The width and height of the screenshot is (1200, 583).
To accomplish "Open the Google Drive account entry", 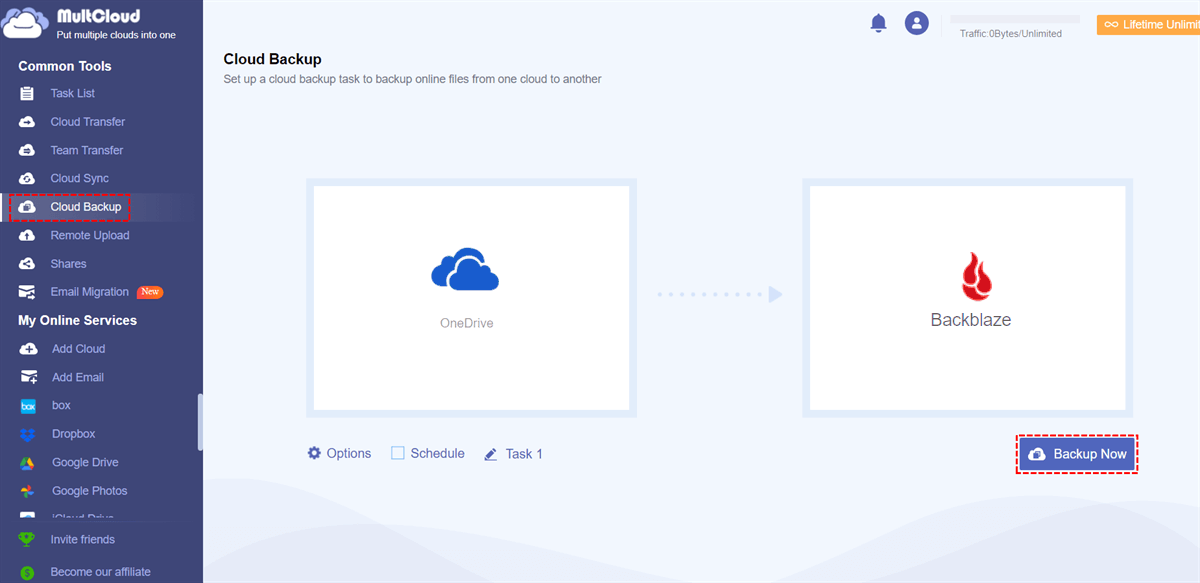I will point(85,463).
